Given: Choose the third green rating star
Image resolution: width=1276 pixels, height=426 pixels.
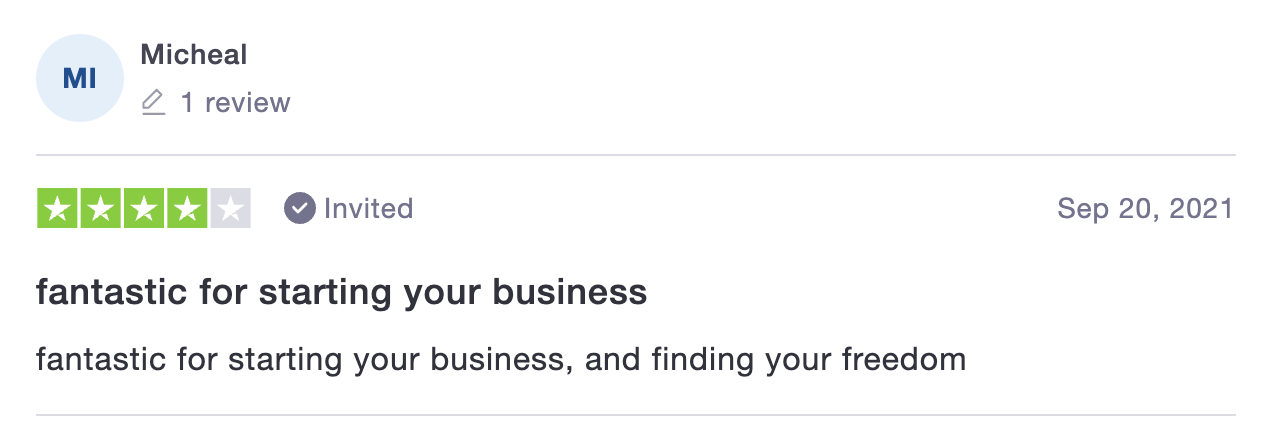Looking at the screenshot, I should click(x=144, y=208).
